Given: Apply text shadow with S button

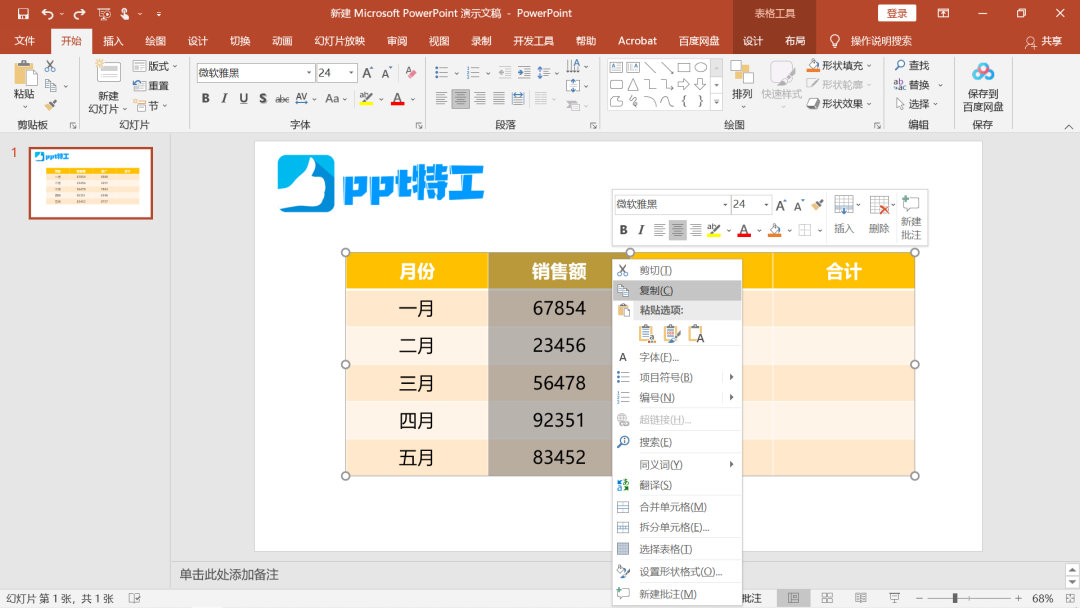Looking at the screenshot, I should pos(262,98).
